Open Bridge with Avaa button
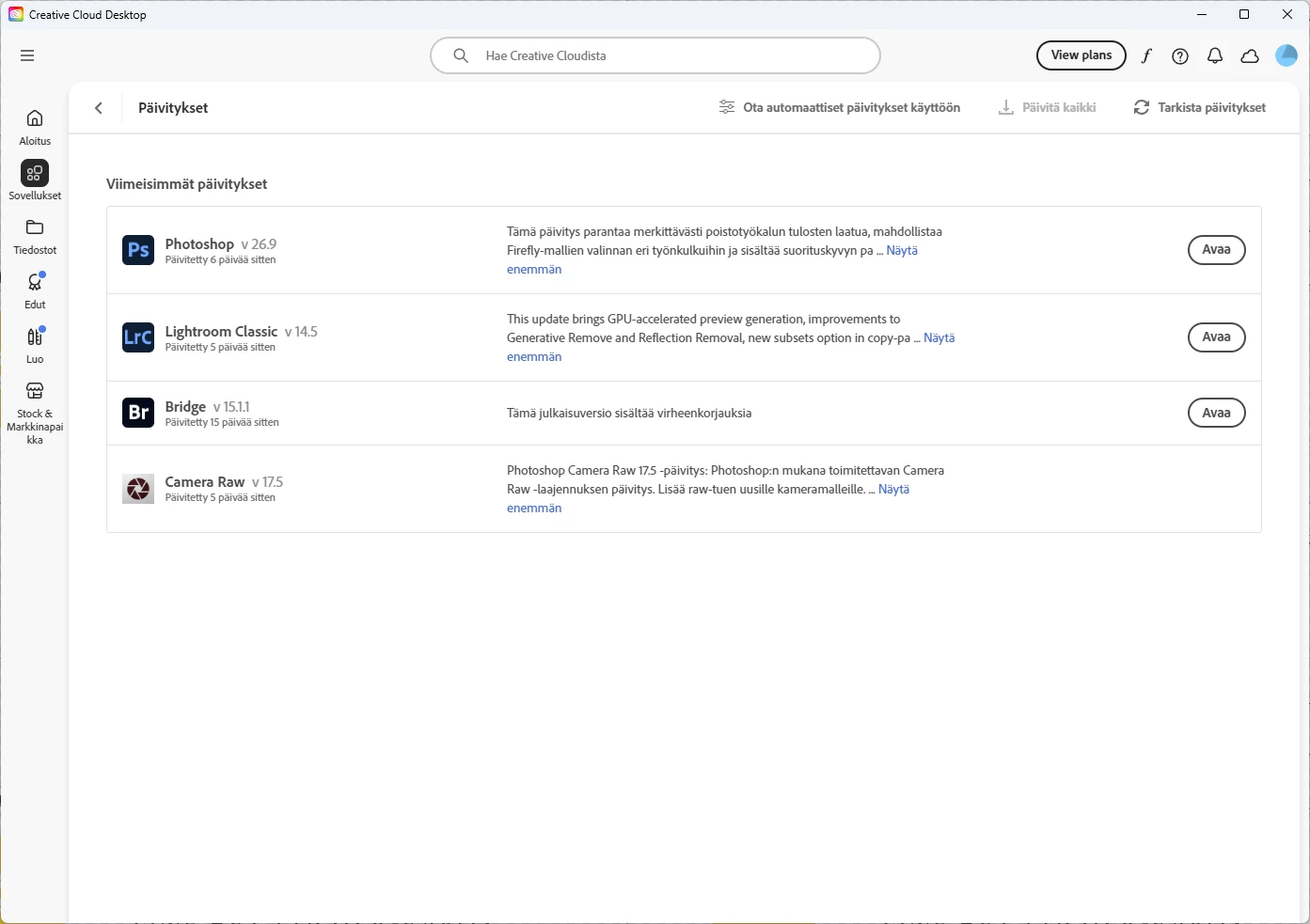1310x924 pixels. click(1217, 413)
